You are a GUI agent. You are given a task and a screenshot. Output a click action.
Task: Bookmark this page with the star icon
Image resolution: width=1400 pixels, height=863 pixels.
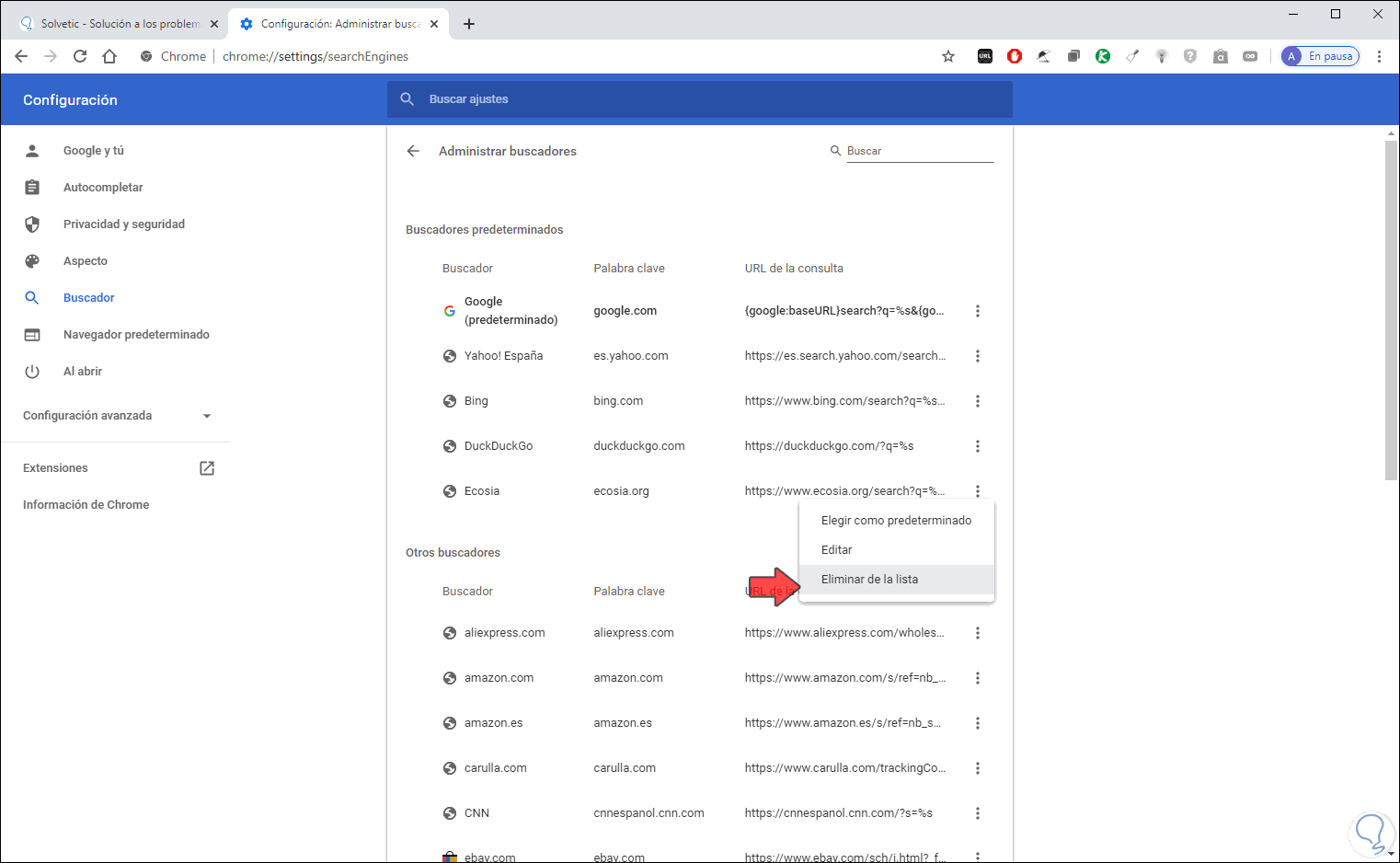click(948, 56)
